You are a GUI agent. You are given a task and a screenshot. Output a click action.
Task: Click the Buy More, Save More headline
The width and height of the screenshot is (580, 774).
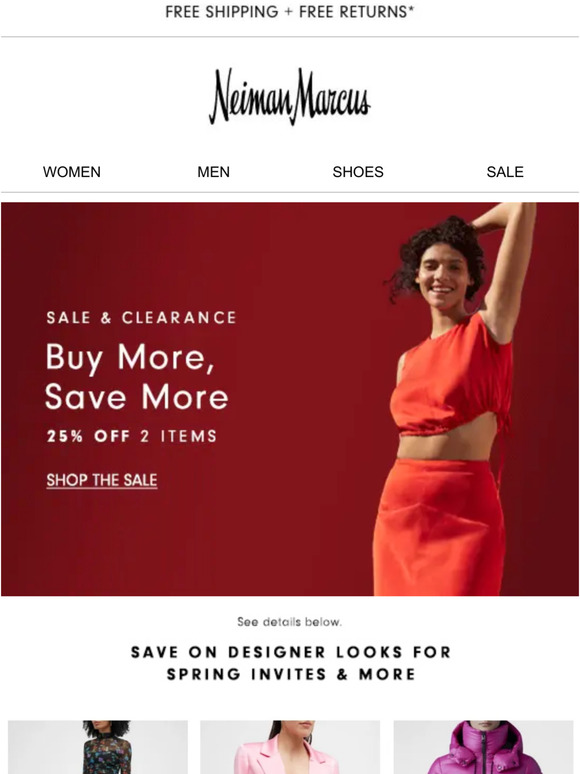(x=137, y=376)
